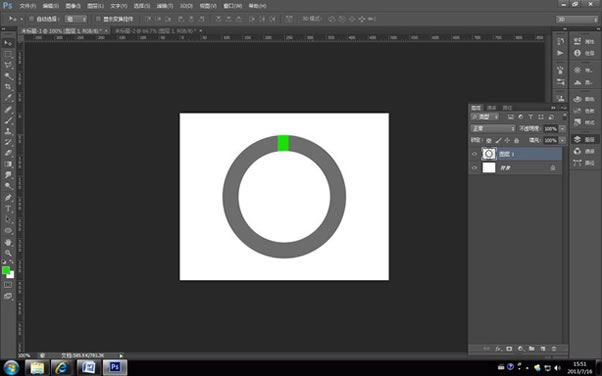Open Auto-Select group/layer dropdown

(76, 19)
